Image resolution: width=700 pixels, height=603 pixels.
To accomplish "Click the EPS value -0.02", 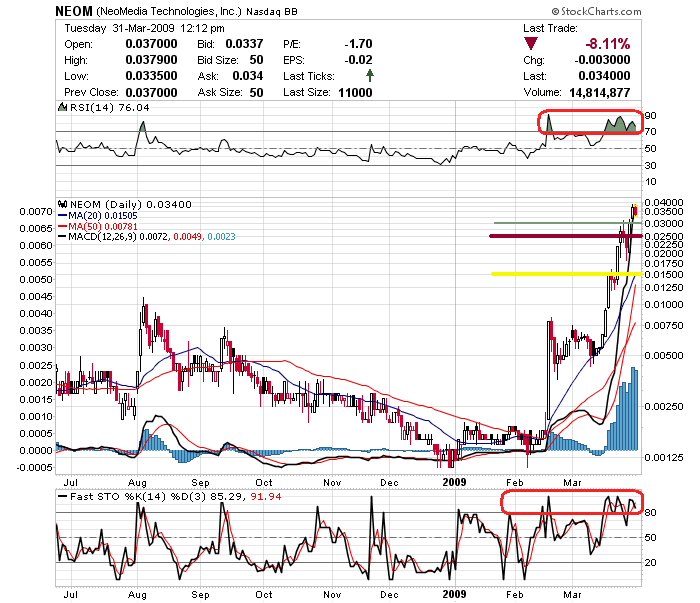I will point(358,60).
